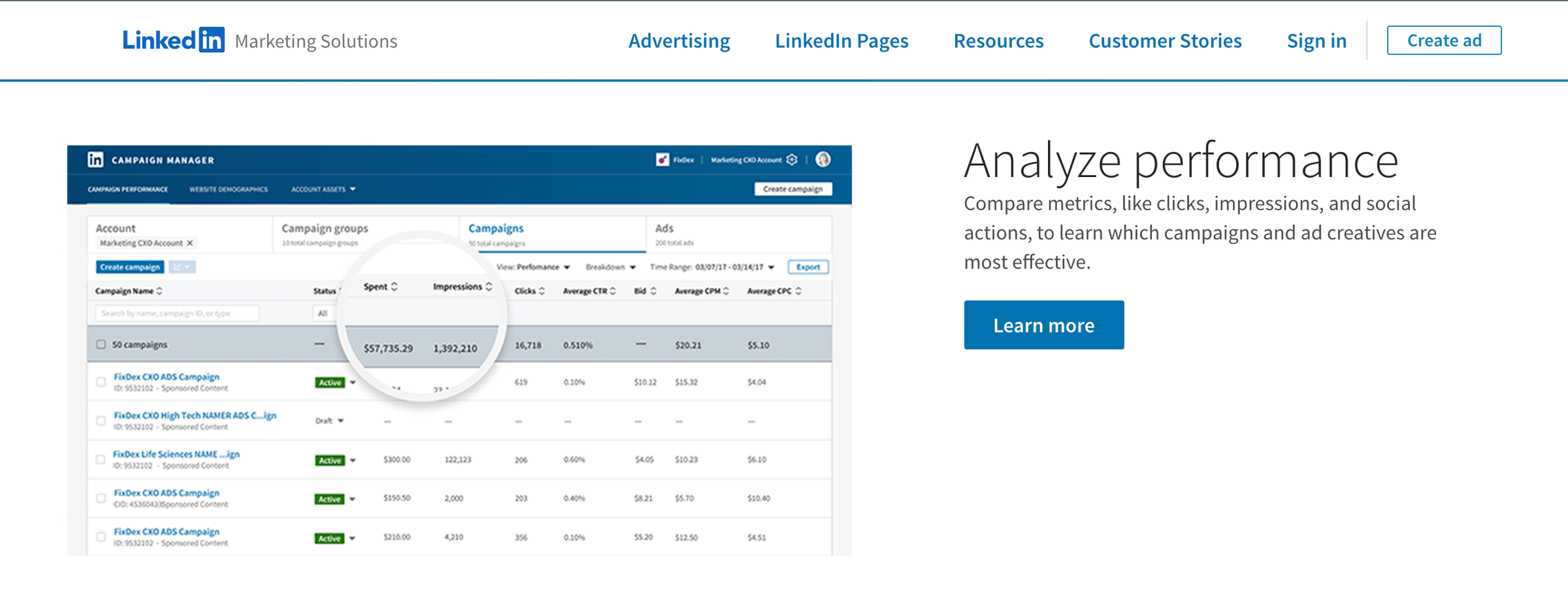Select the Campaign groups tab
This screenshot has width=1568, height=612.
pyautogui.click(x=366, y=234)
